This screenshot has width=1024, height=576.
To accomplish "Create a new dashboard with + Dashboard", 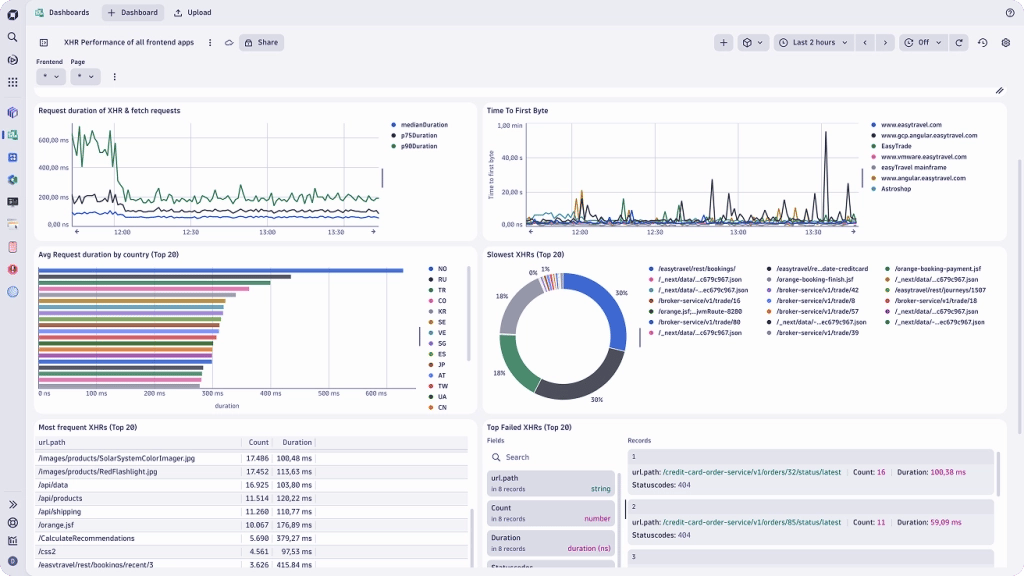I will [x=132, y=12].
